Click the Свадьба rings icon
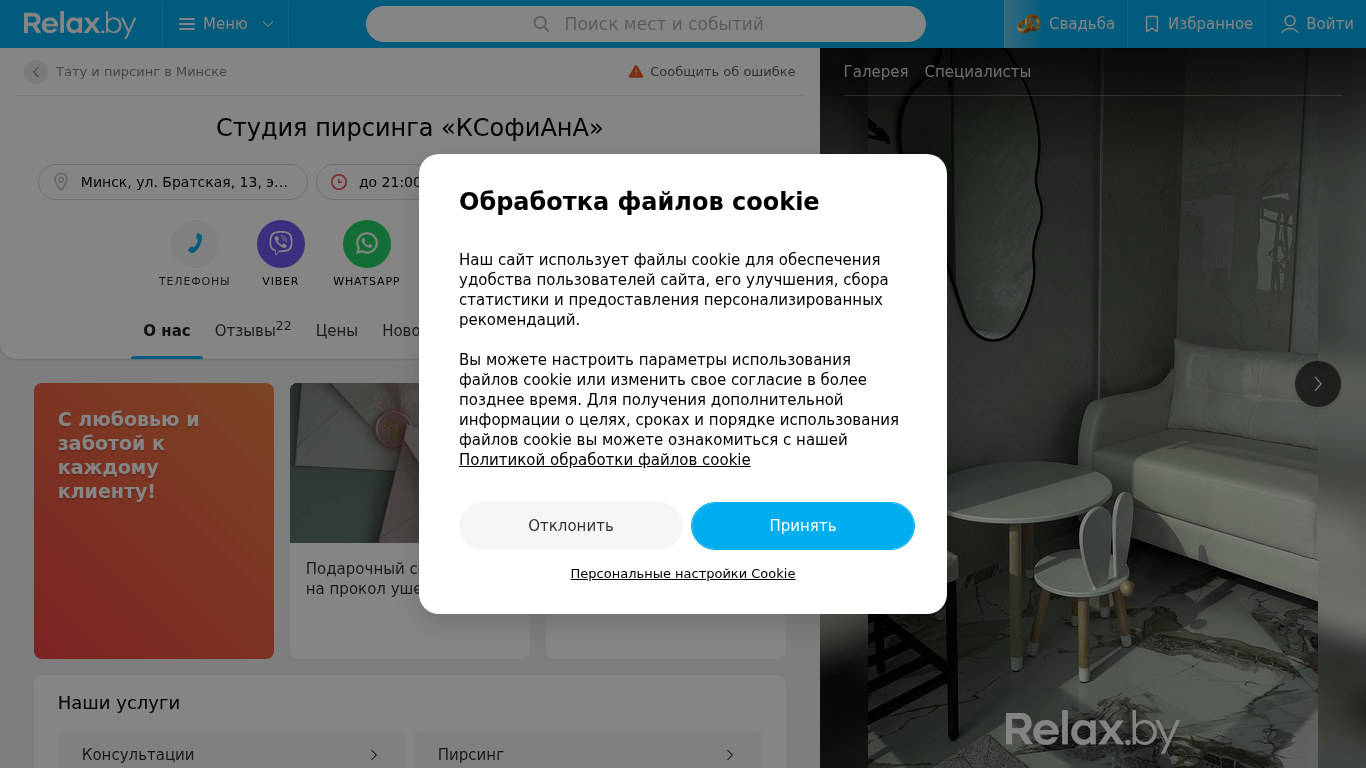 (x=1029, y=24)
